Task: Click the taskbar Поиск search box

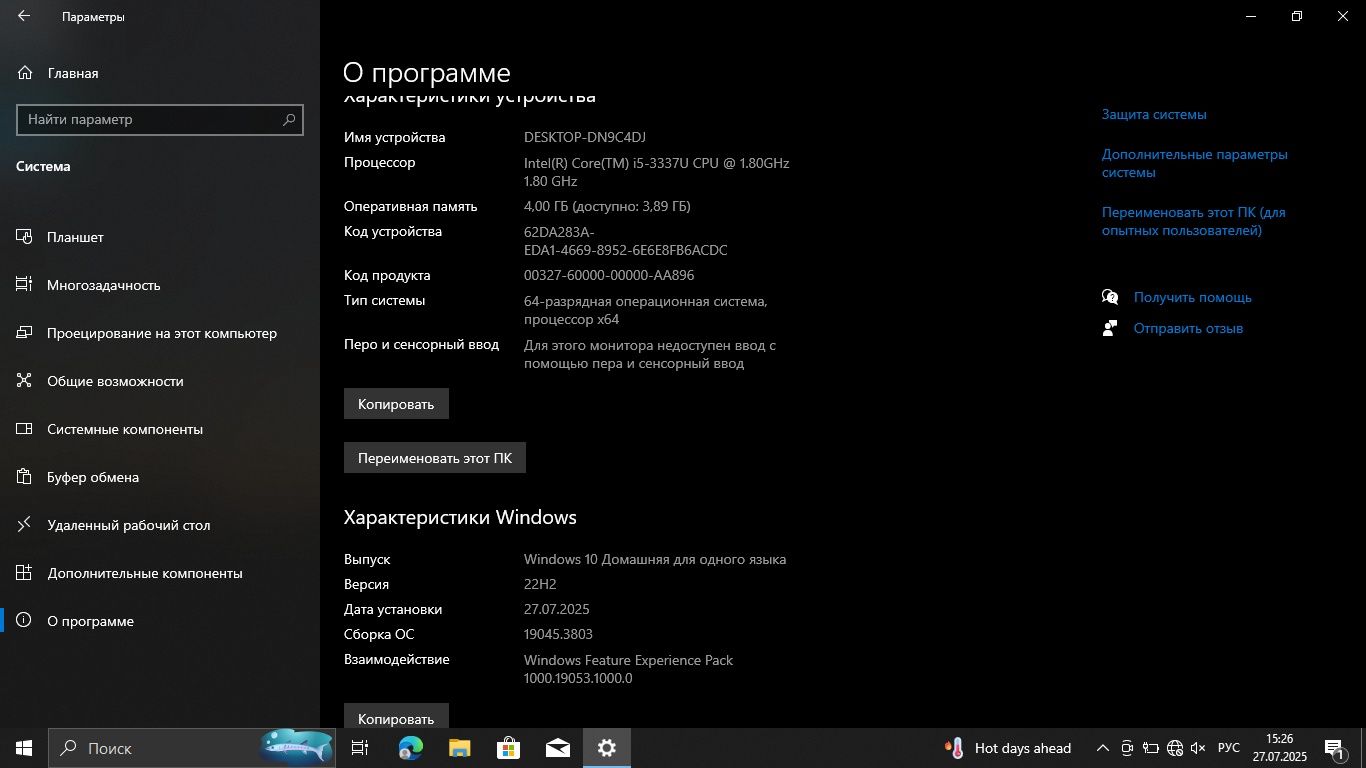Action: pos(192,748)
